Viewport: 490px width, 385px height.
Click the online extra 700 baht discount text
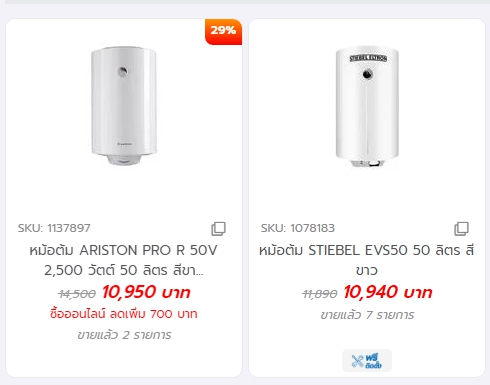click(x=124, y=314)
